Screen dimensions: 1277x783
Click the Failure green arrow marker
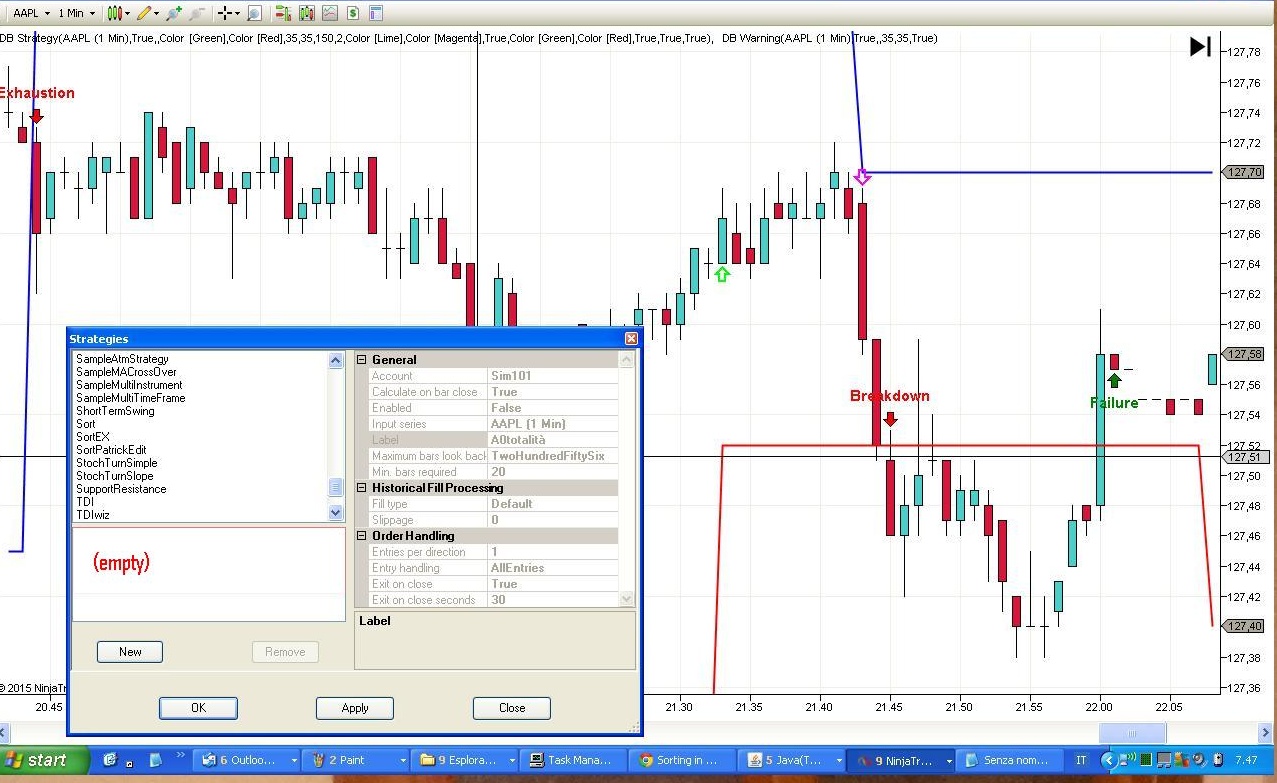[1114, 380]
